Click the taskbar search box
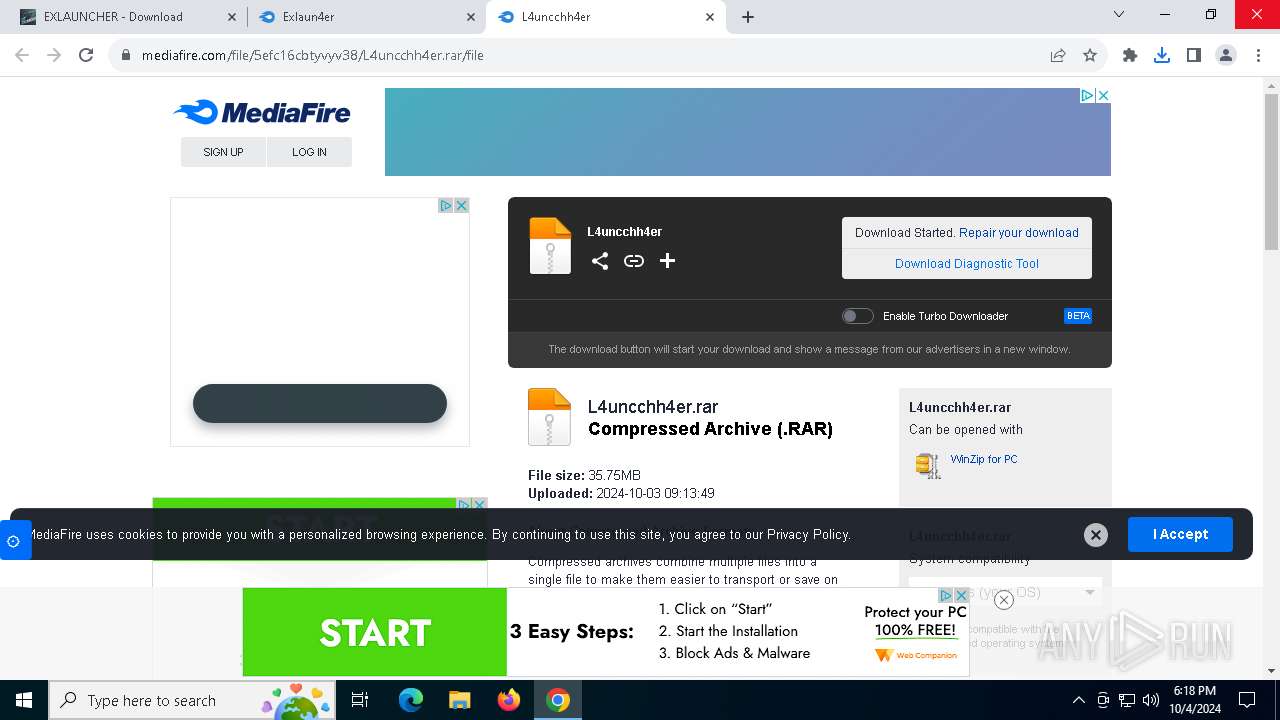The image size is (1280, 720). tap(194, 700)
